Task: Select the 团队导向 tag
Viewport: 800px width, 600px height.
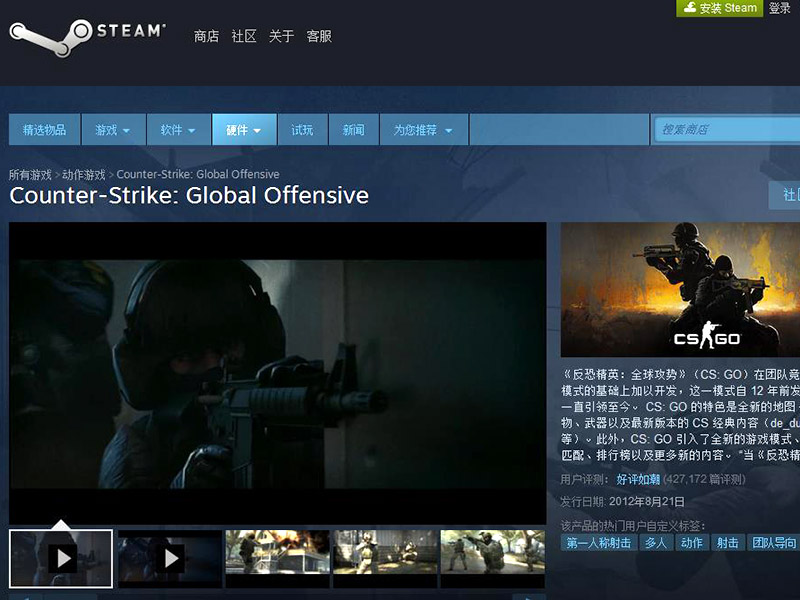Action: (x=773, y=543)
